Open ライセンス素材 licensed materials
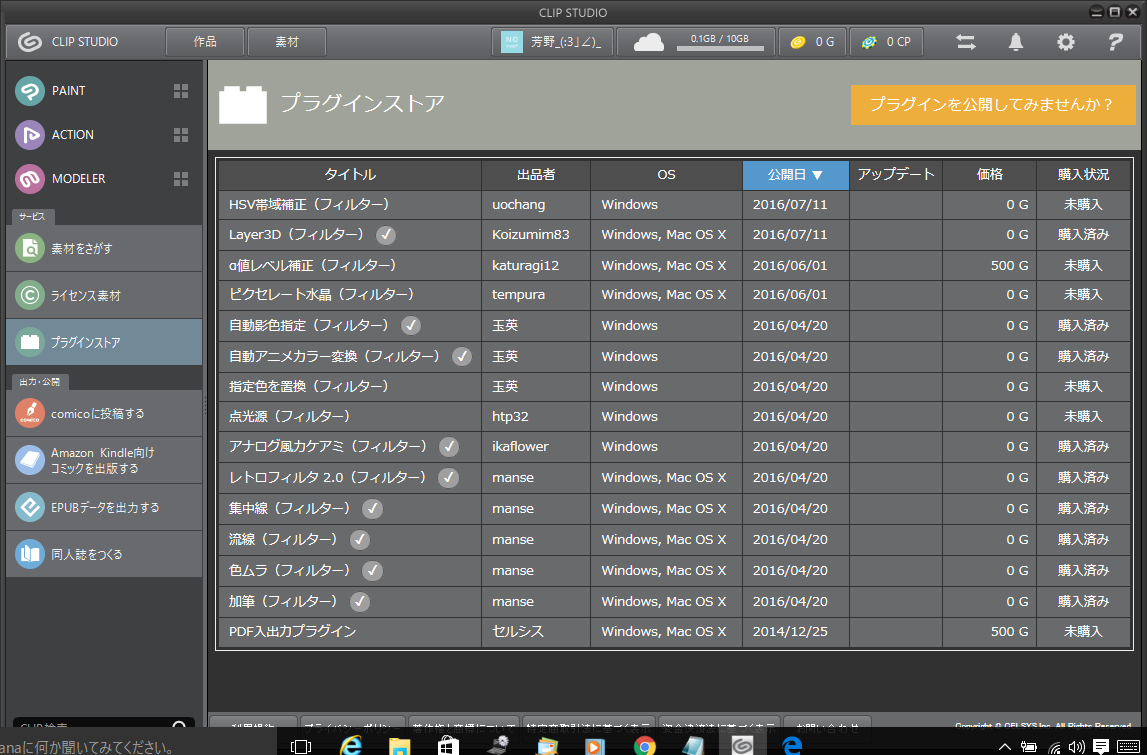 (x=104, y=296)
